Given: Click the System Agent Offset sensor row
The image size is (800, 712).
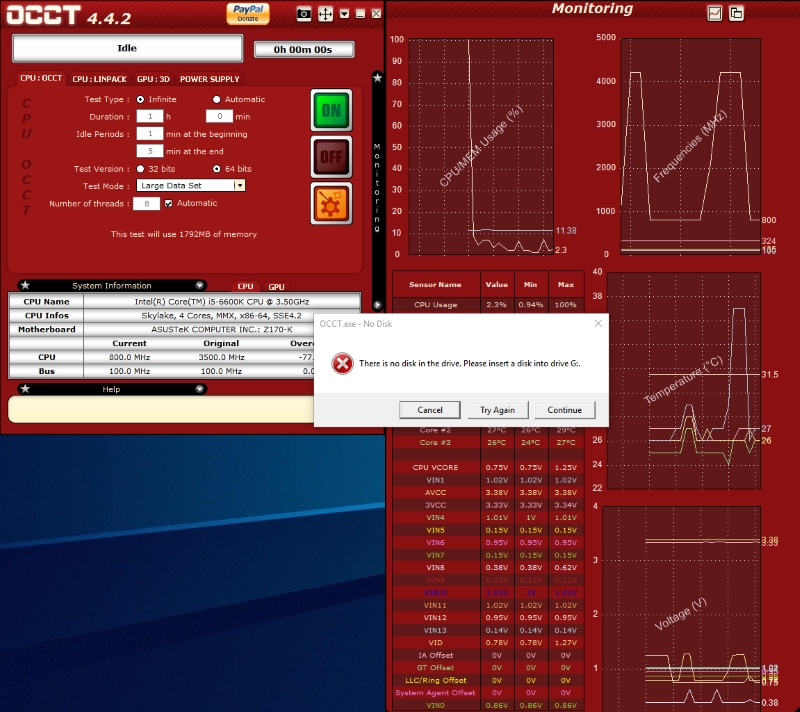Looking at the screenshot, I should pos(488,693).
